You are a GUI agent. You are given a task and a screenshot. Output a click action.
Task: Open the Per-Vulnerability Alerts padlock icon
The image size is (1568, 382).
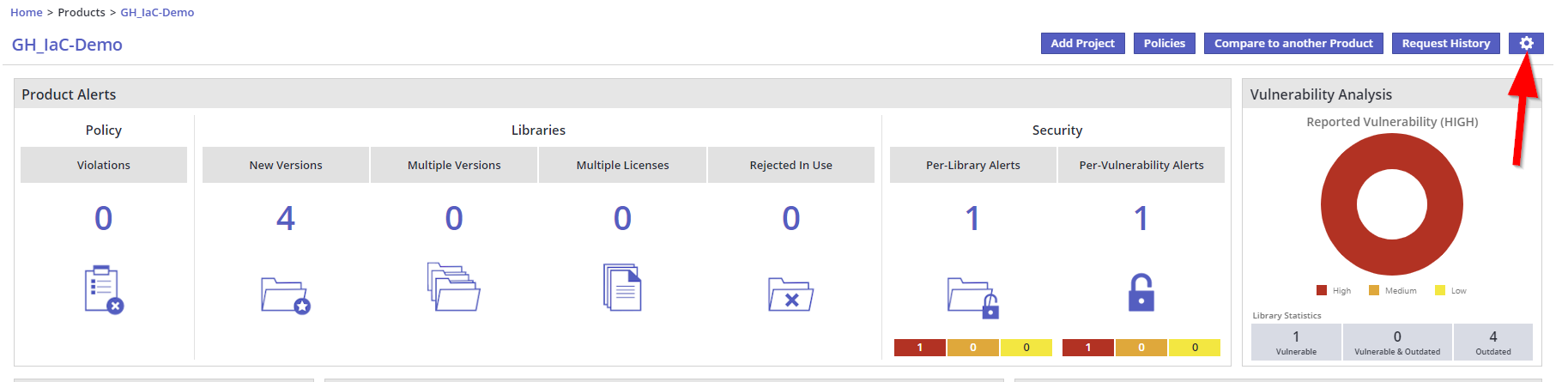pos(1141,292)
